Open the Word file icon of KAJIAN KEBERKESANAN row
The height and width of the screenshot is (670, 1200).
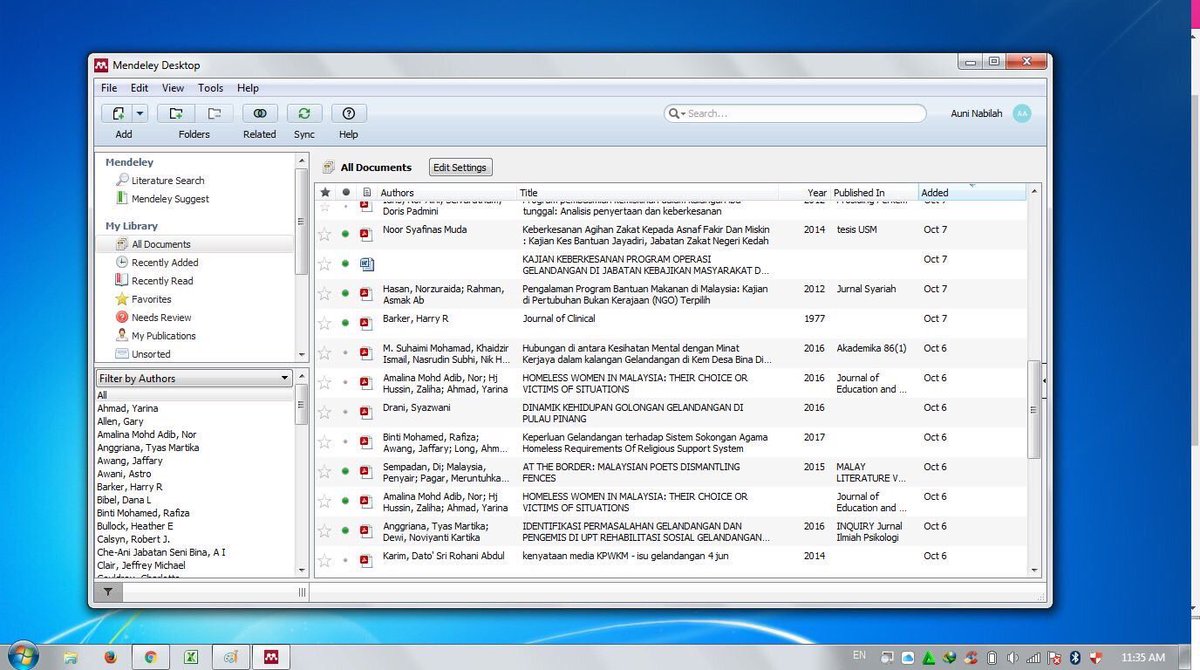pos(366,264)
